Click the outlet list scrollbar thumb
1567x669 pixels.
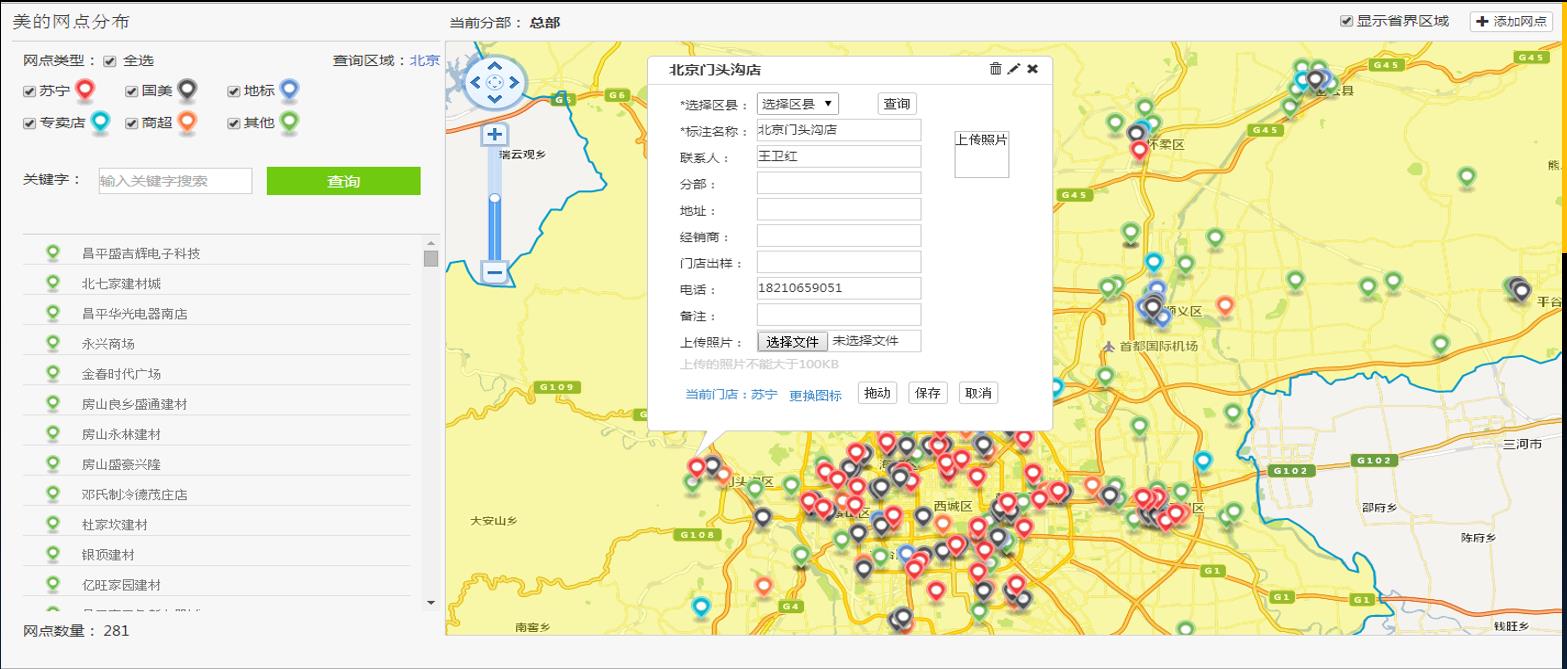click(x=431, y=258)
